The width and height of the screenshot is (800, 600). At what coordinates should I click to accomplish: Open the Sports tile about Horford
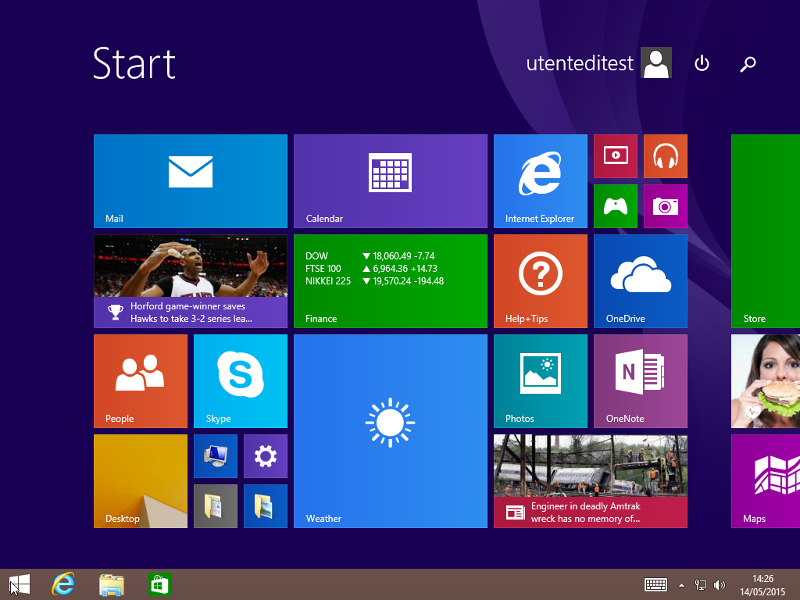pos(191,281)
